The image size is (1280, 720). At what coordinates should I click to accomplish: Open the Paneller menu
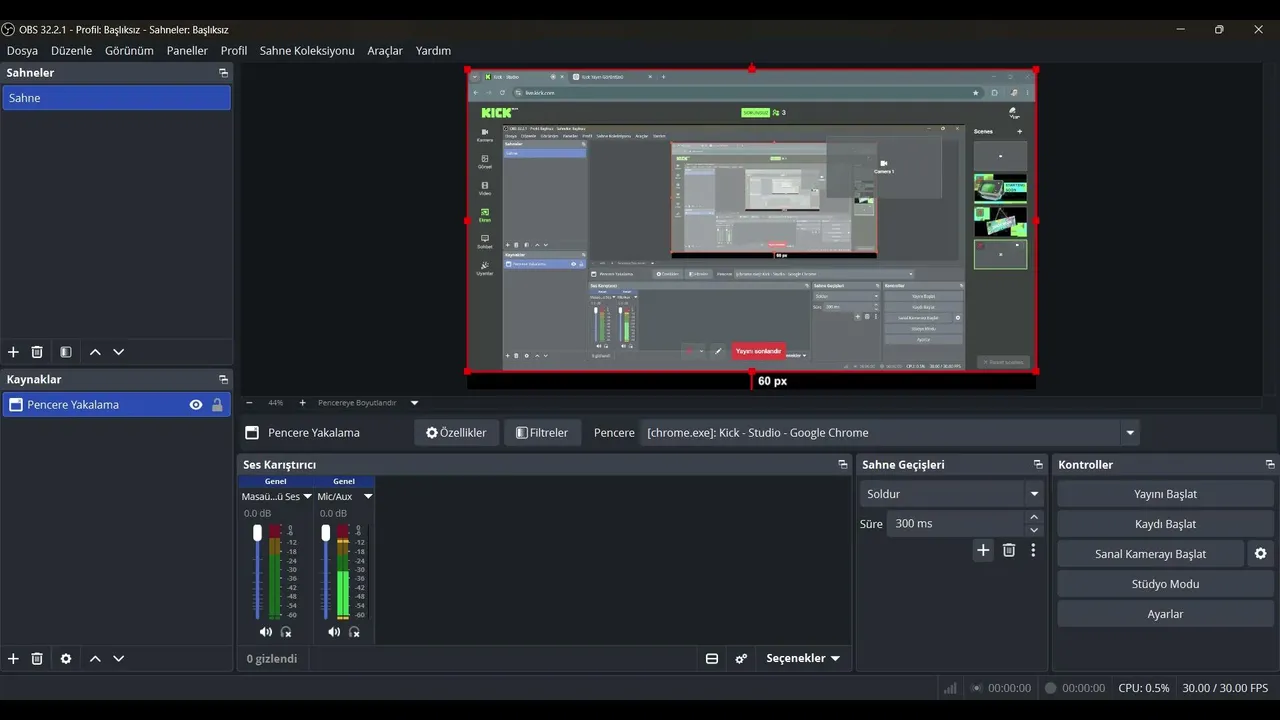coord(187,51)
